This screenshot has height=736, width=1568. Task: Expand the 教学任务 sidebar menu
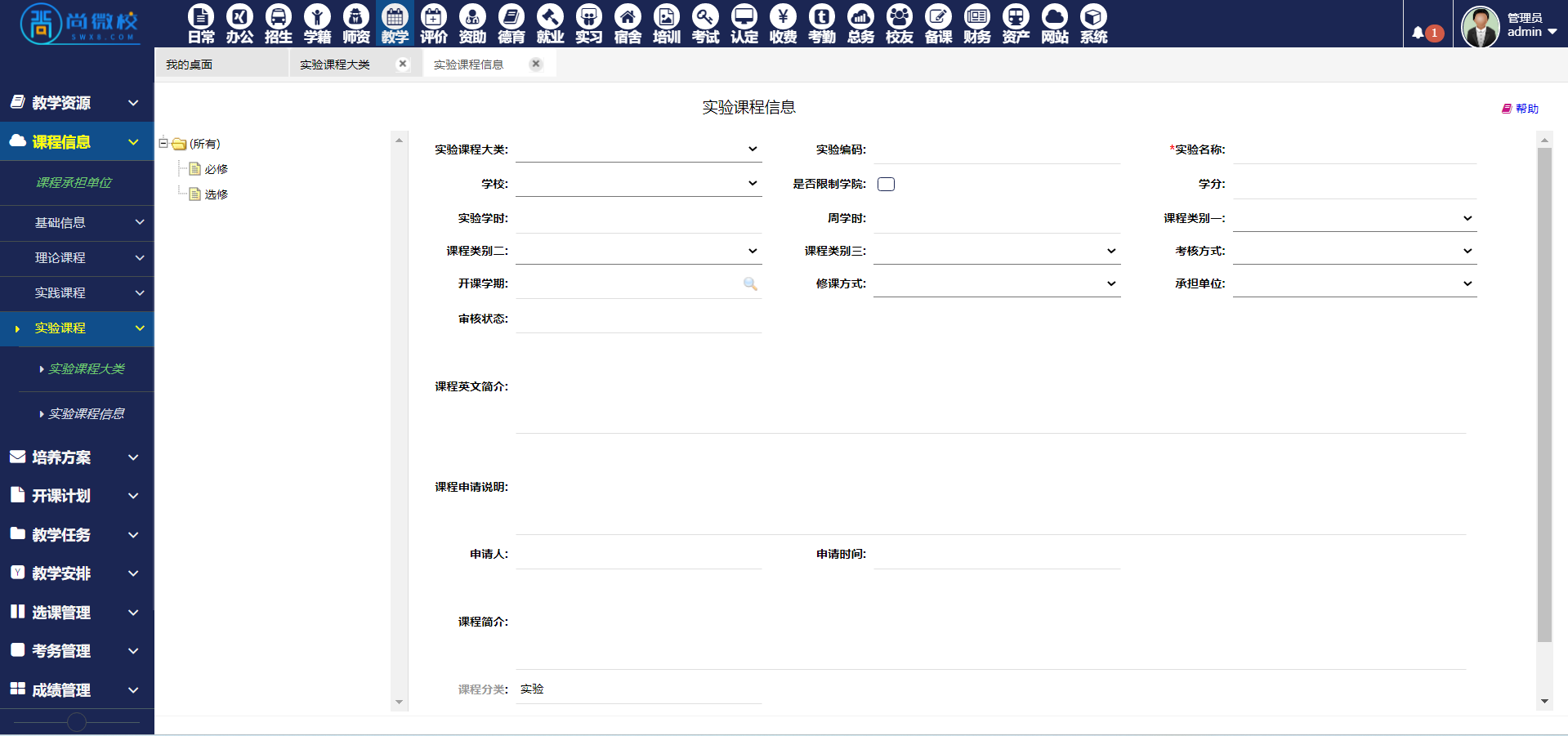coord(77,535)
